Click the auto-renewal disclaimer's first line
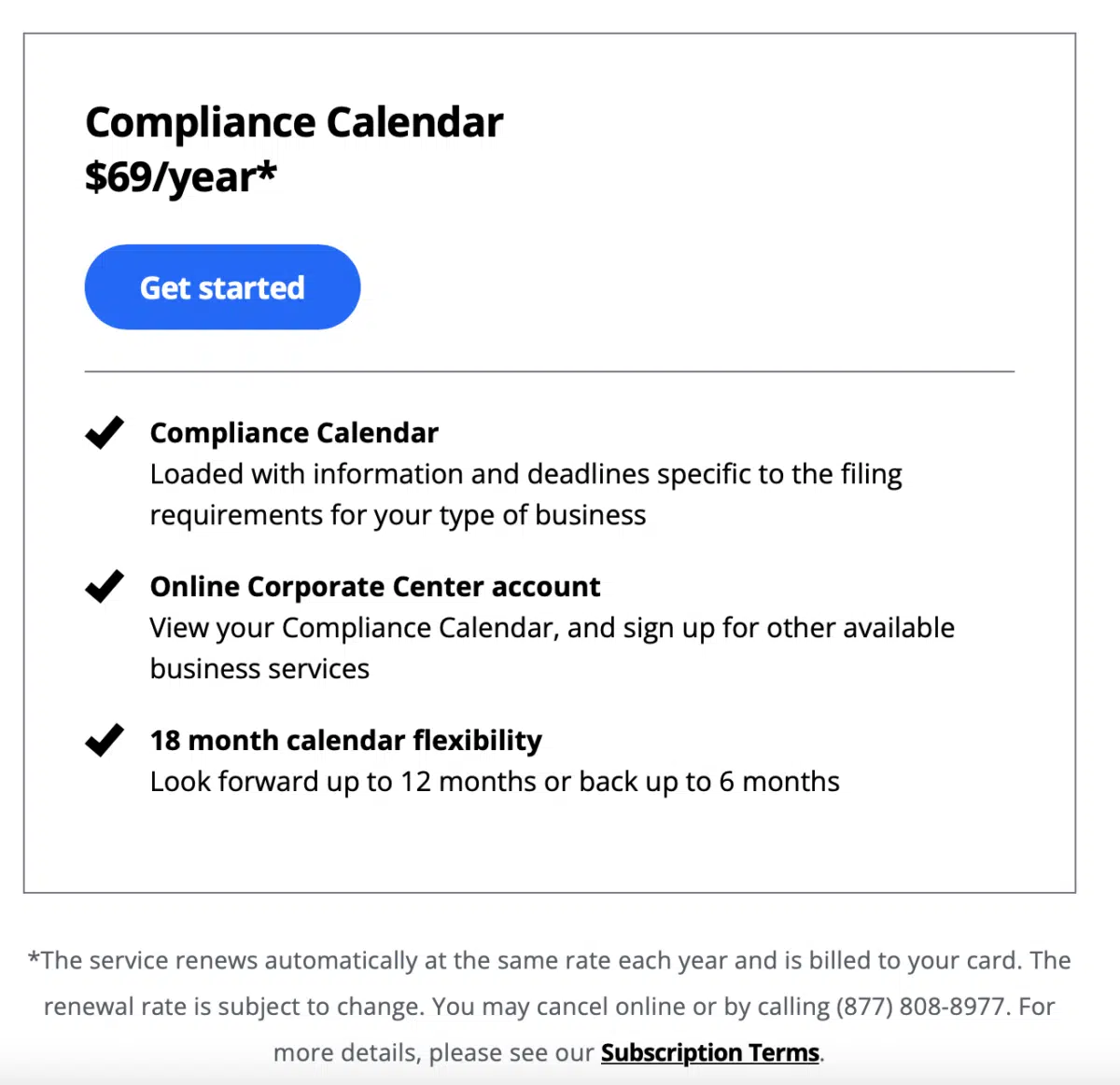The image size is (1120, 1085). 550,961
